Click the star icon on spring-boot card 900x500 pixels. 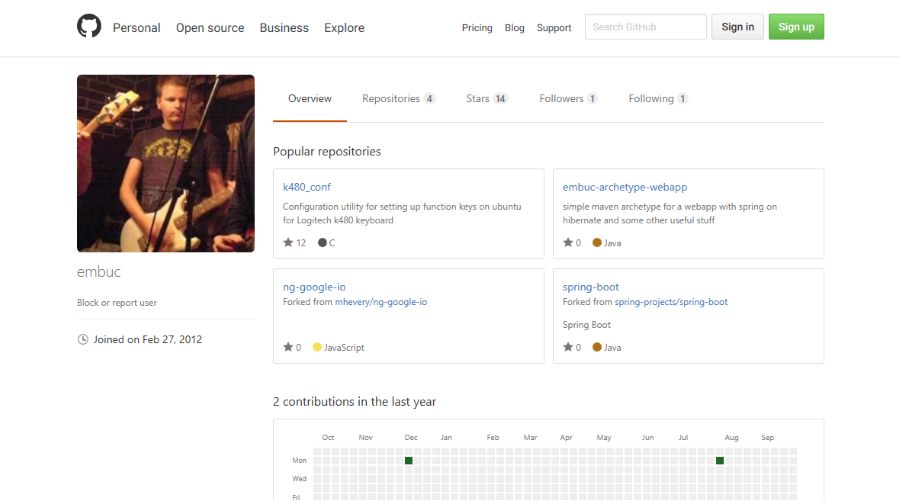point(568,348)
